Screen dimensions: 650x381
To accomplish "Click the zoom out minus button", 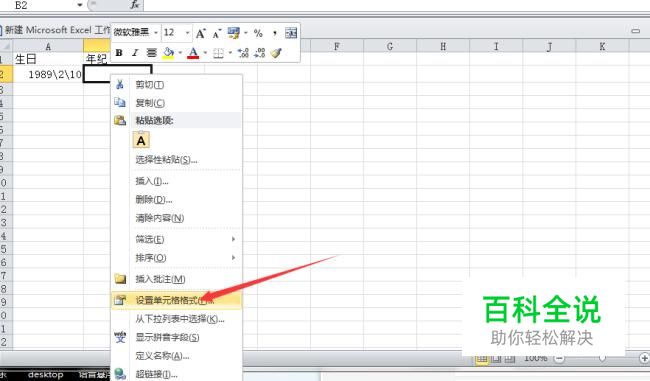I will pyautogui.click(x=559, y=358).
